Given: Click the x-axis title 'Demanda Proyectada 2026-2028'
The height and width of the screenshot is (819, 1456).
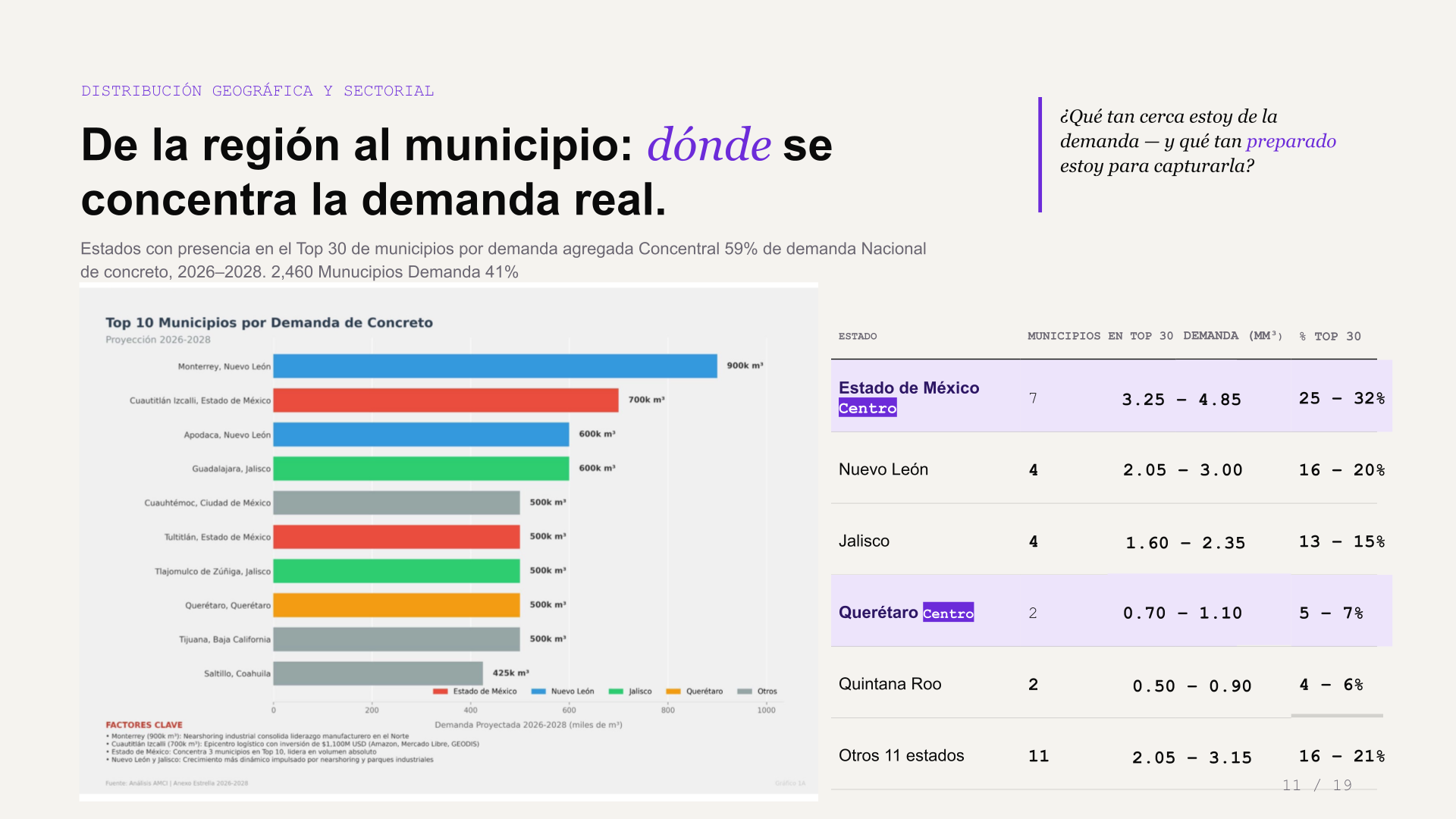Looking at the screenshot, I should 529,725.
